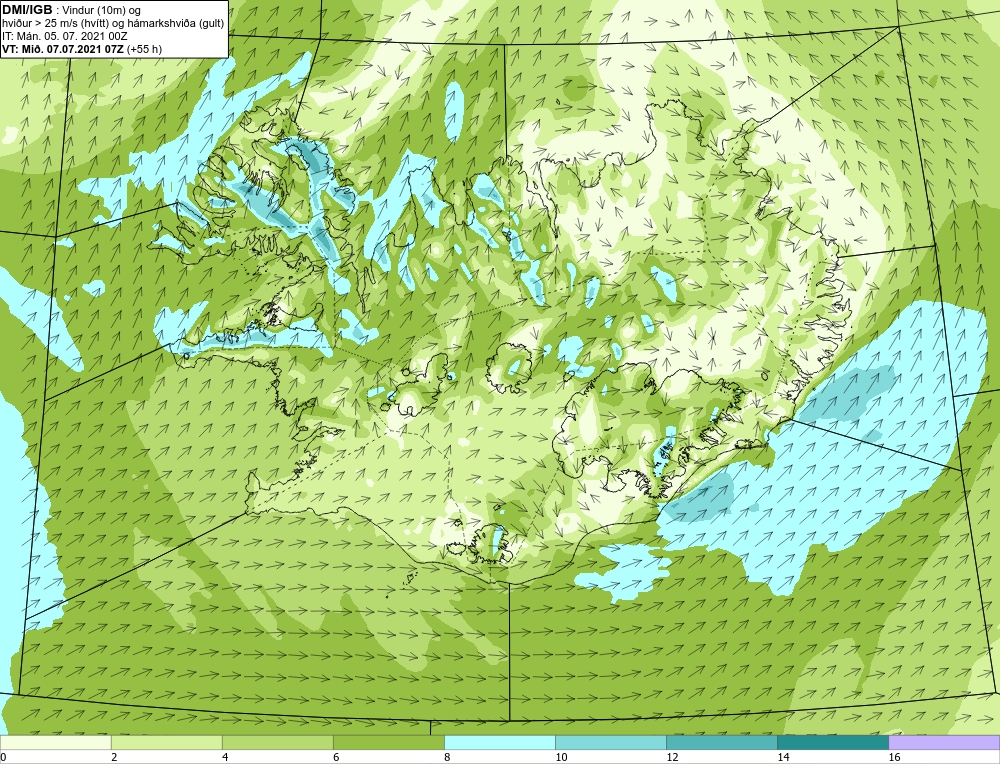Click the 'DMI/IGB' title text
Image resolution: width=1000 pixels, height=764 pixels.
click(27, 10)
